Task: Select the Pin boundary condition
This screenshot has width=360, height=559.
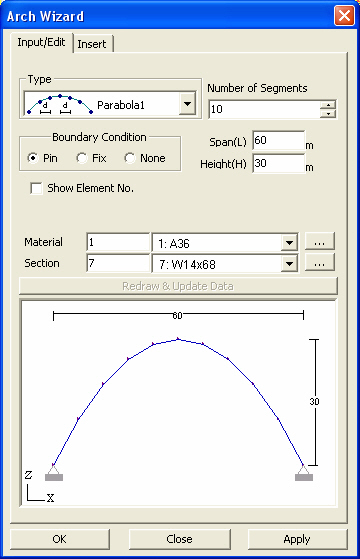Action: [x=33, y=158]
